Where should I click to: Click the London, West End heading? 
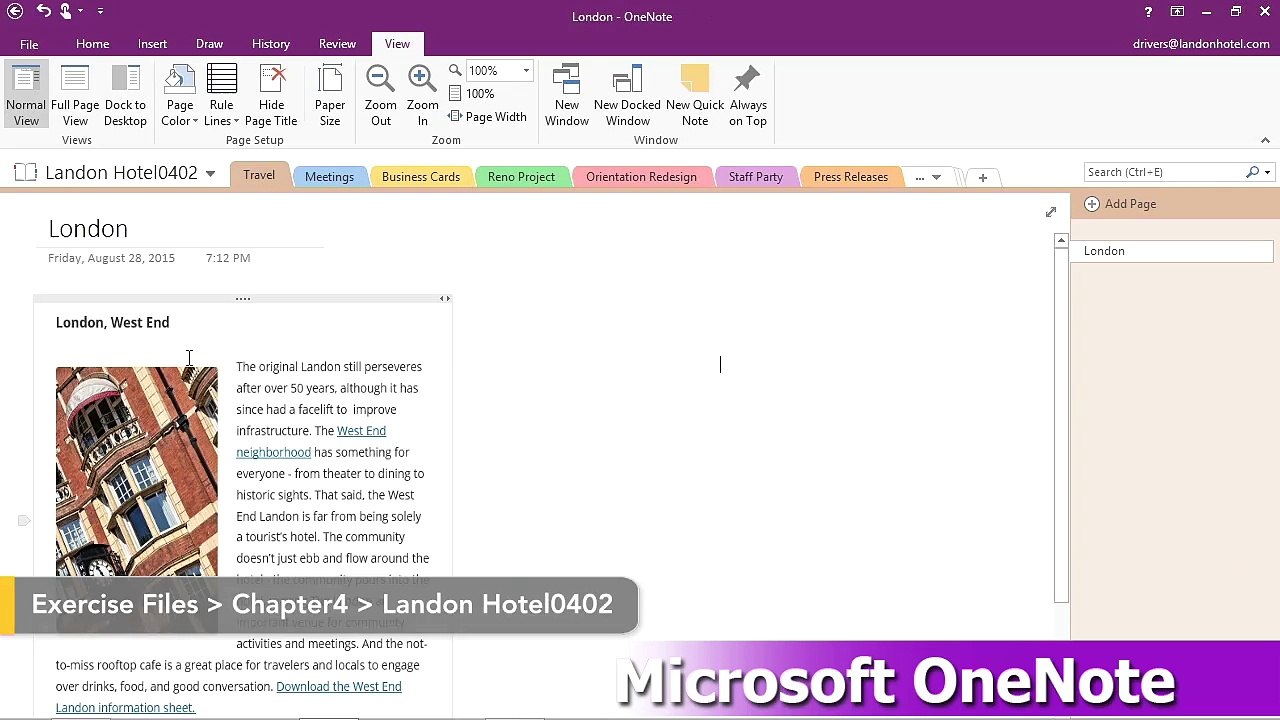[112, 322]
